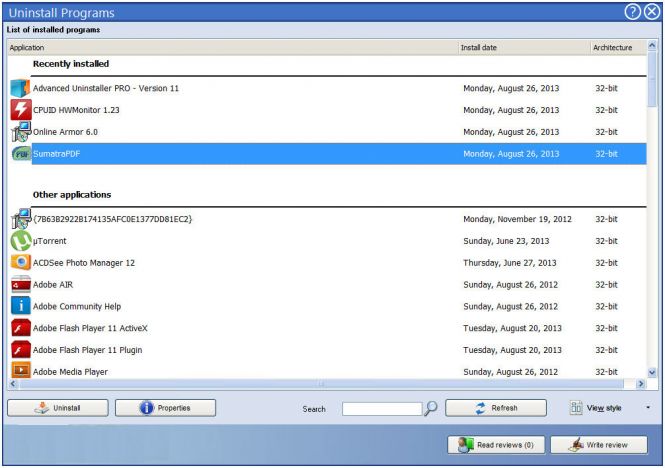Click the Other applications group heading

coord(72,195)
